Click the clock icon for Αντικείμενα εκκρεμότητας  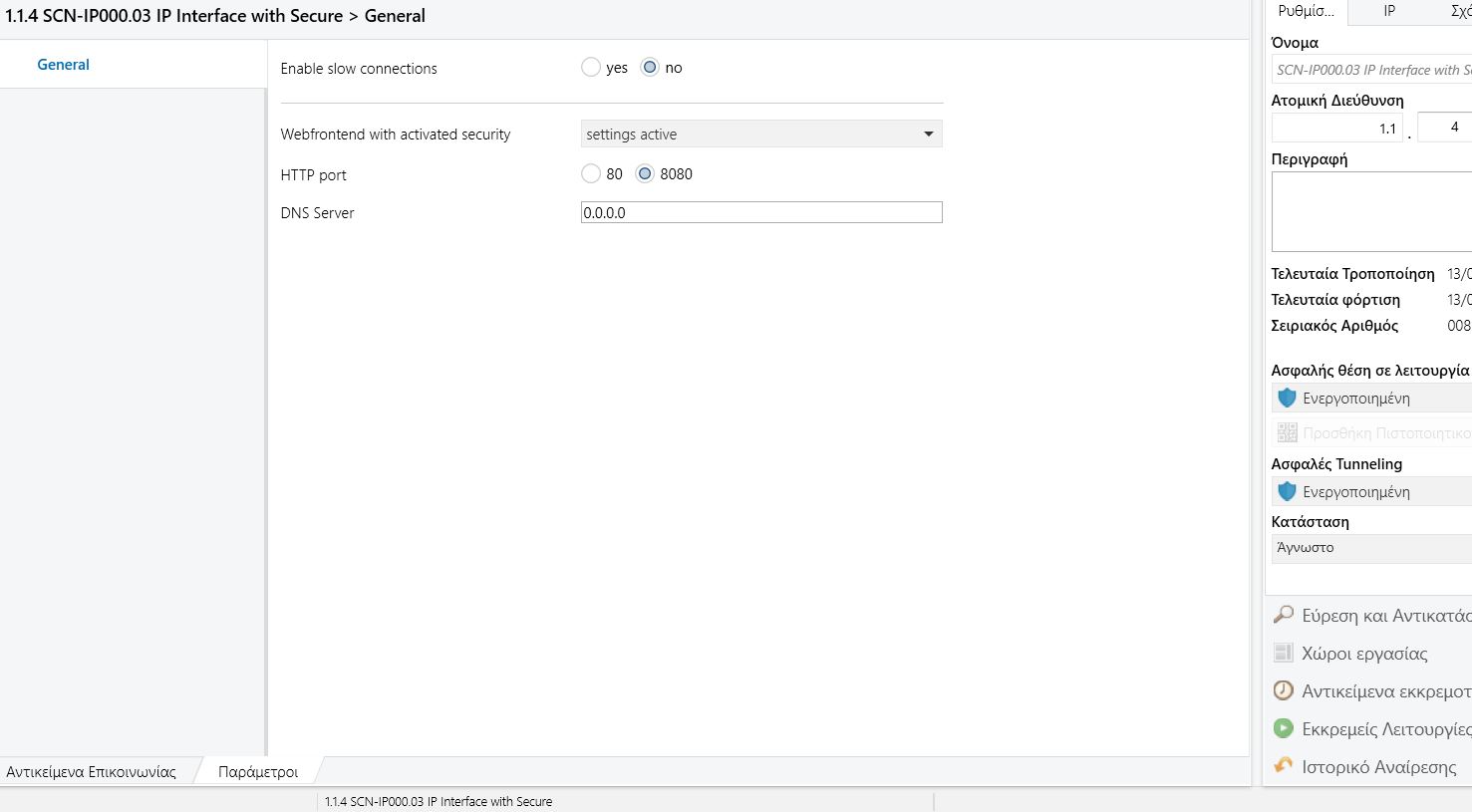[x=1284, y=690]
